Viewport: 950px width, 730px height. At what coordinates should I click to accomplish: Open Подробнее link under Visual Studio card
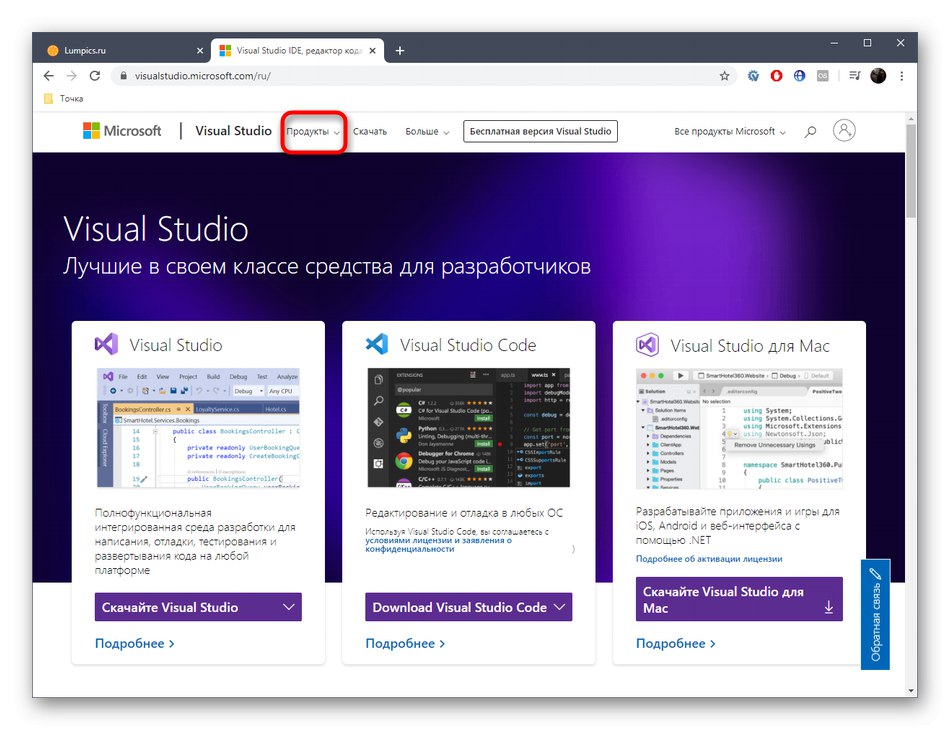click(x=135, y=643)
